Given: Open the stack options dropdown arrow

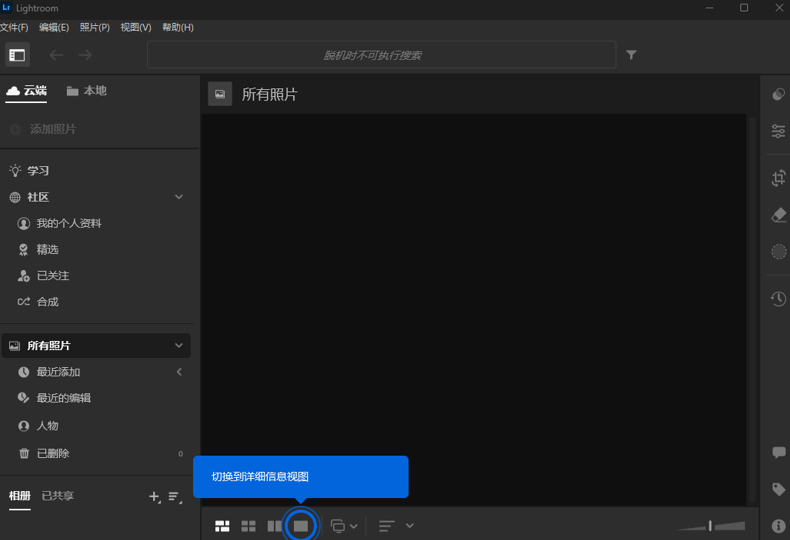Looking at the screenshot, I should click(x=354, y=526).
